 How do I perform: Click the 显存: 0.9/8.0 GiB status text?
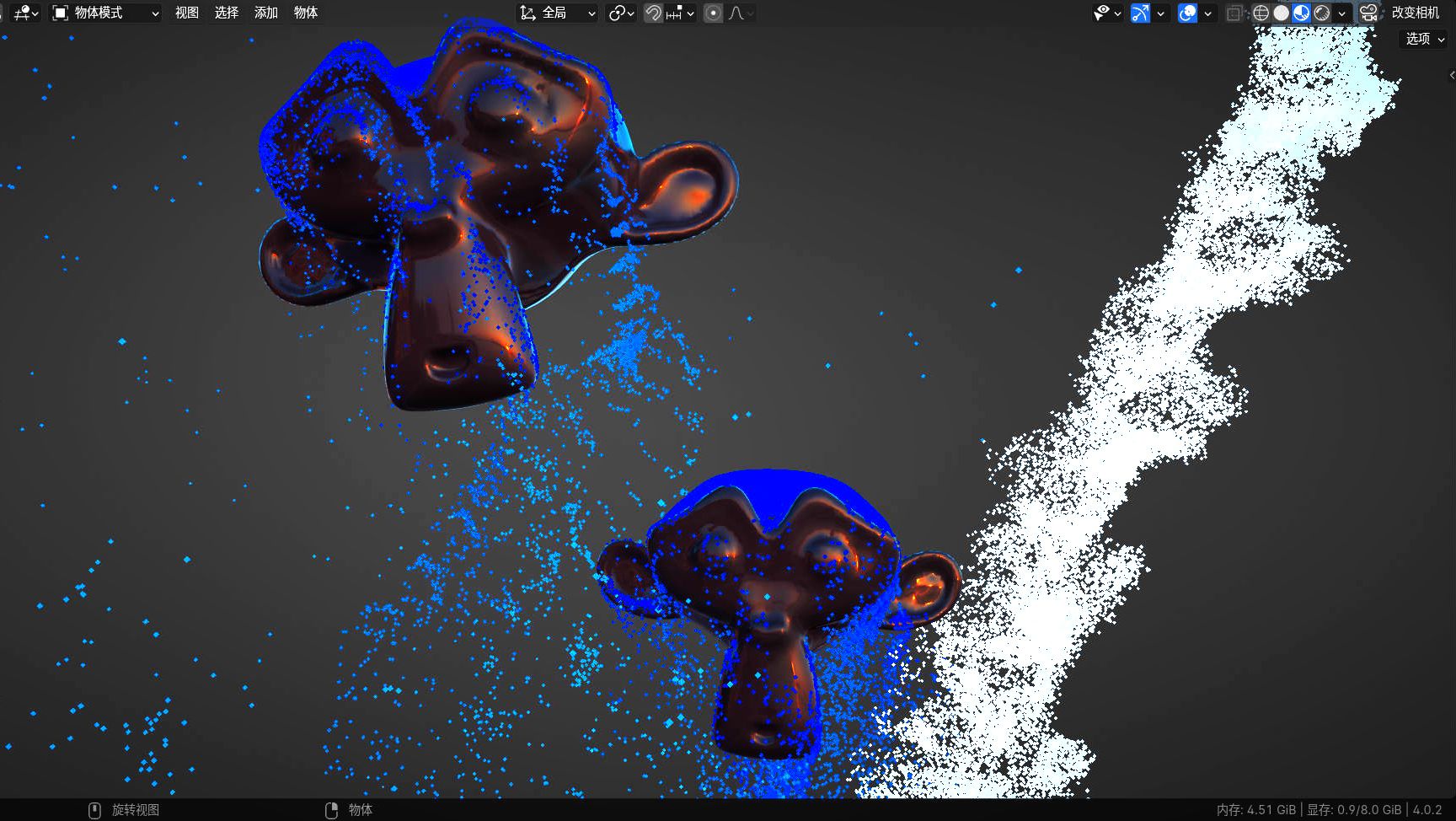pyautogui.click(x=1354, y=810)
